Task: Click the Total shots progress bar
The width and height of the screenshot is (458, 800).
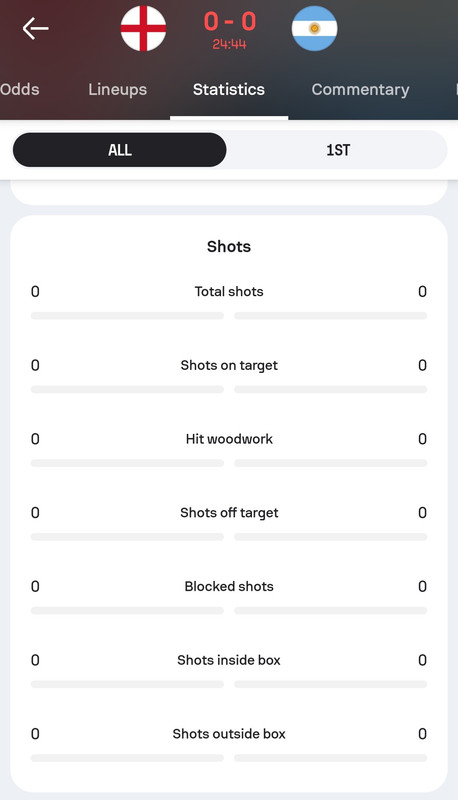Action: tap(229, 316)
